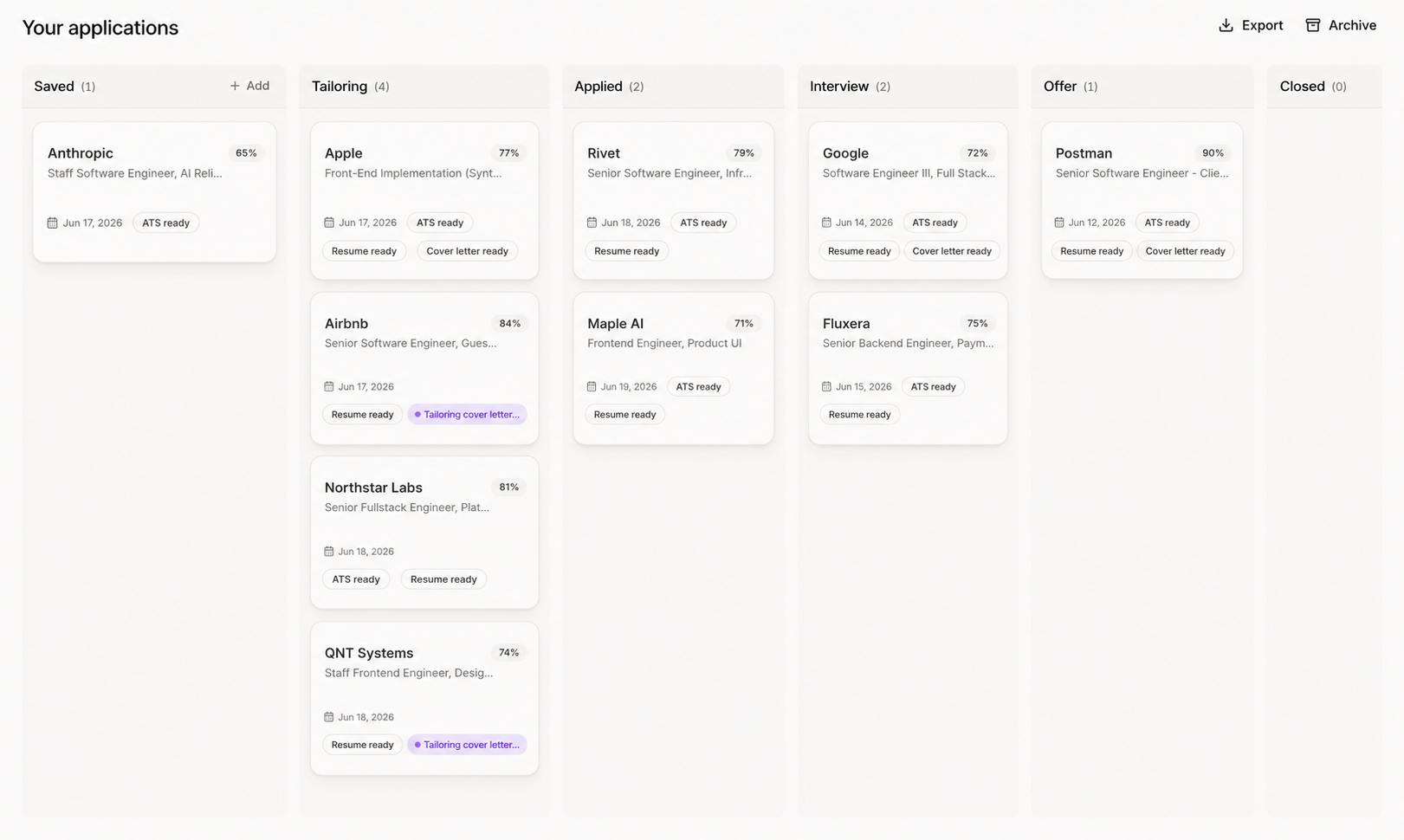Click Fluxera's Resume ready tag

click(859, 415)
